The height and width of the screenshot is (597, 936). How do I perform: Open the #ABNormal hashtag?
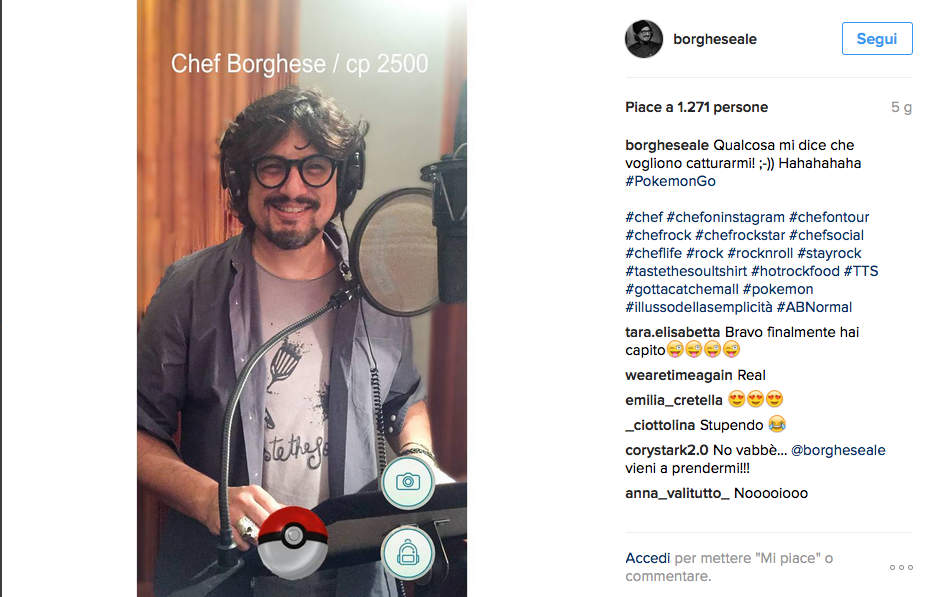pyautogui.click(x=814, y=307)
